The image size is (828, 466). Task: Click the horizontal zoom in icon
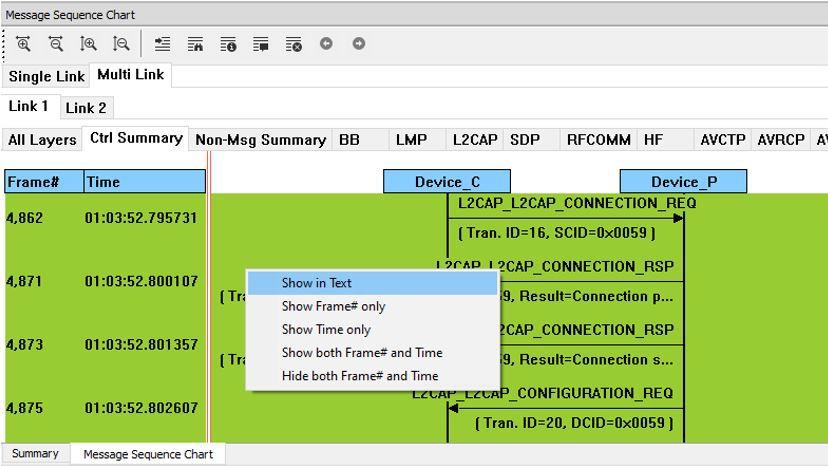[23, 44]
